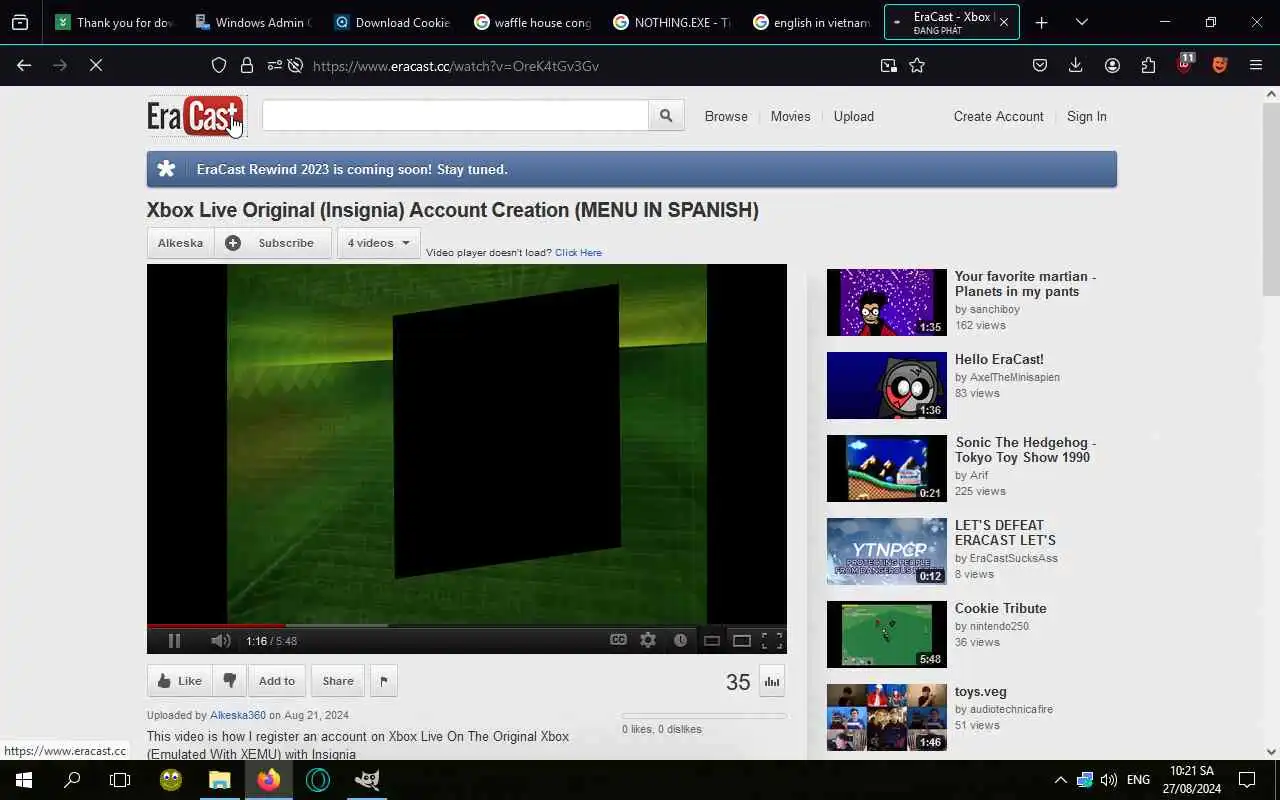The width and height of the screenshot is (1280, 800).
Task: Like the video
Action: tap(179, 681)
